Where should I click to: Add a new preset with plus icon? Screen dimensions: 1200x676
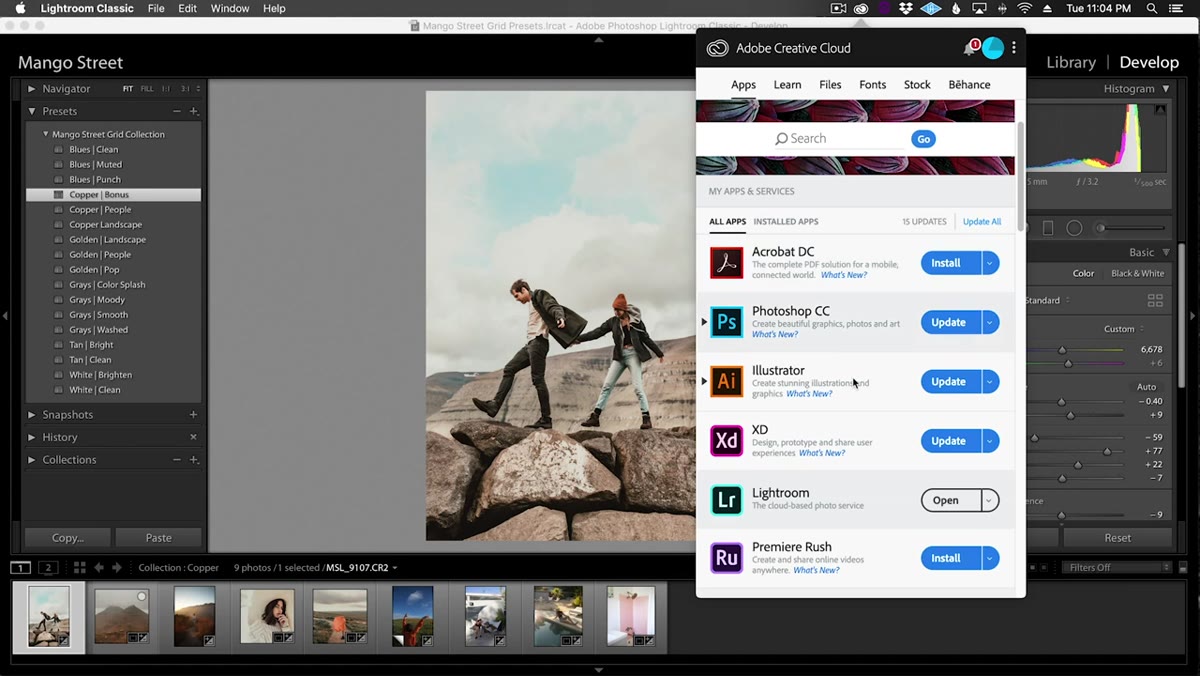pos(194,111)
